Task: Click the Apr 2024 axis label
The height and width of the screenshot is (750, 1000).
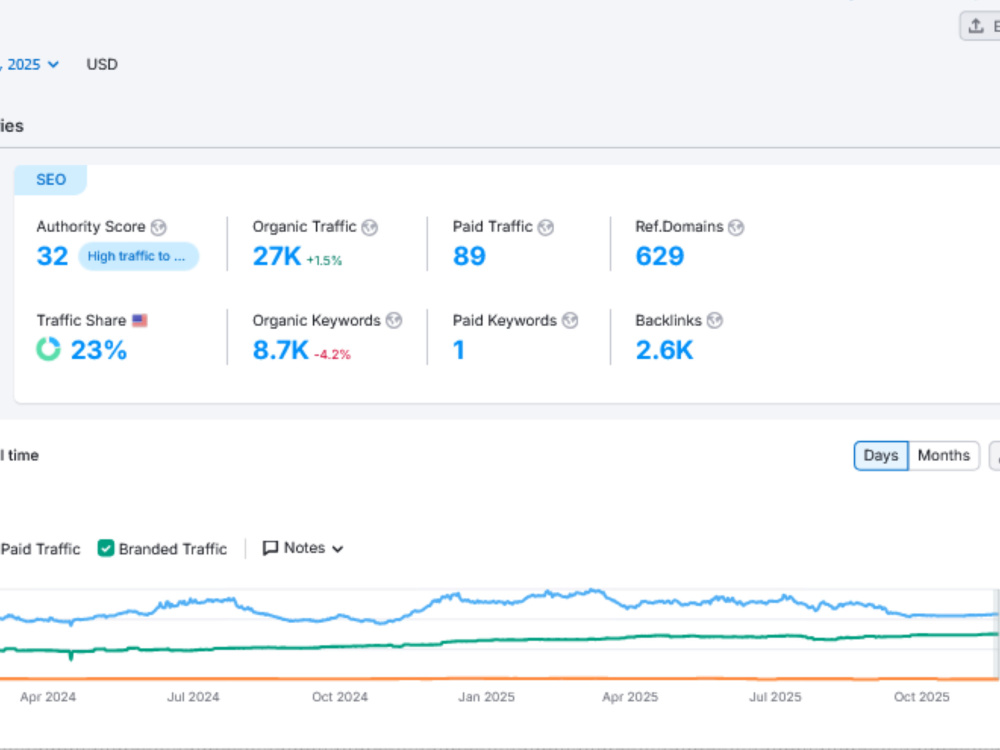Action: tap(48, 696)
